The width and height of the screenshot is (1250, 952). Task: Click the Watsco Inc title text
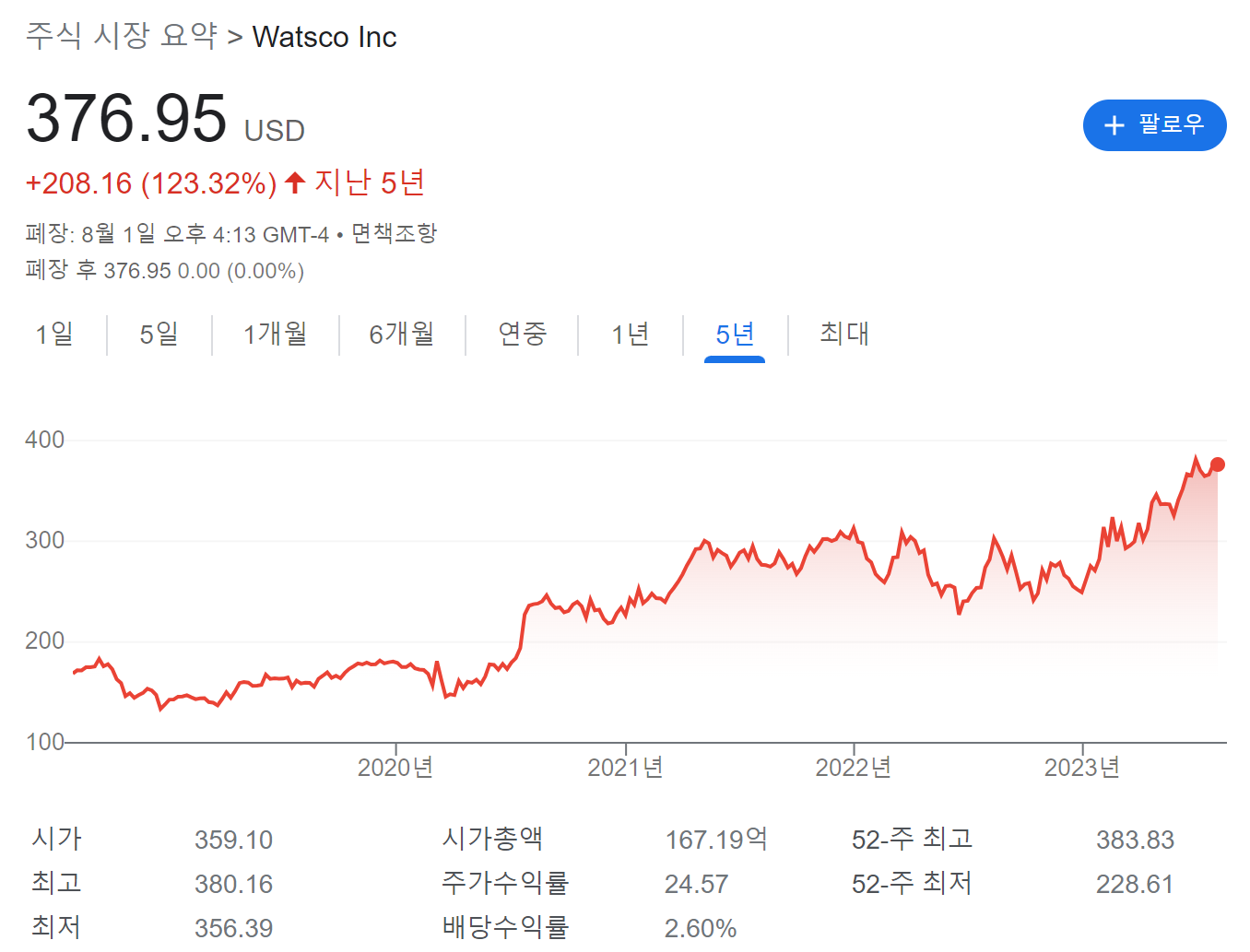coord(324,37)
